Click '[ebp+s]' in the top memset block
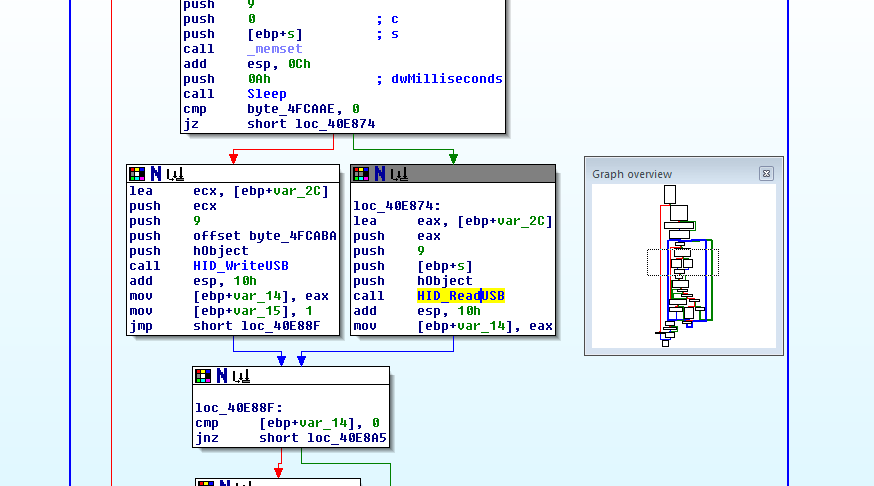Viewport: 874px width, 486px height. pyautogui.click(x=275, y=34)
